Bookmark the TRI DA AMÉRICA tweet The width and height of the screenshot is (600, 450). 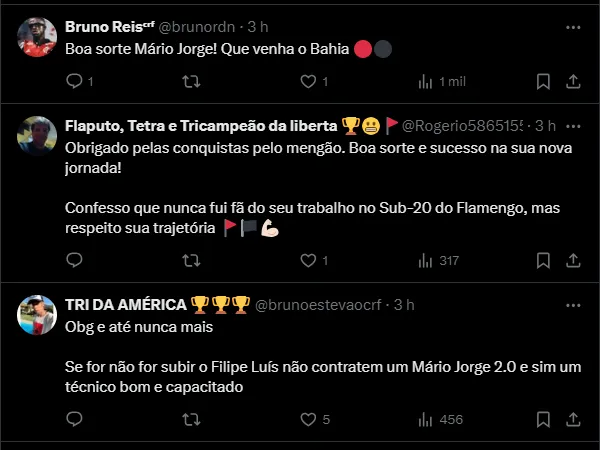click(x=543, y=419)
